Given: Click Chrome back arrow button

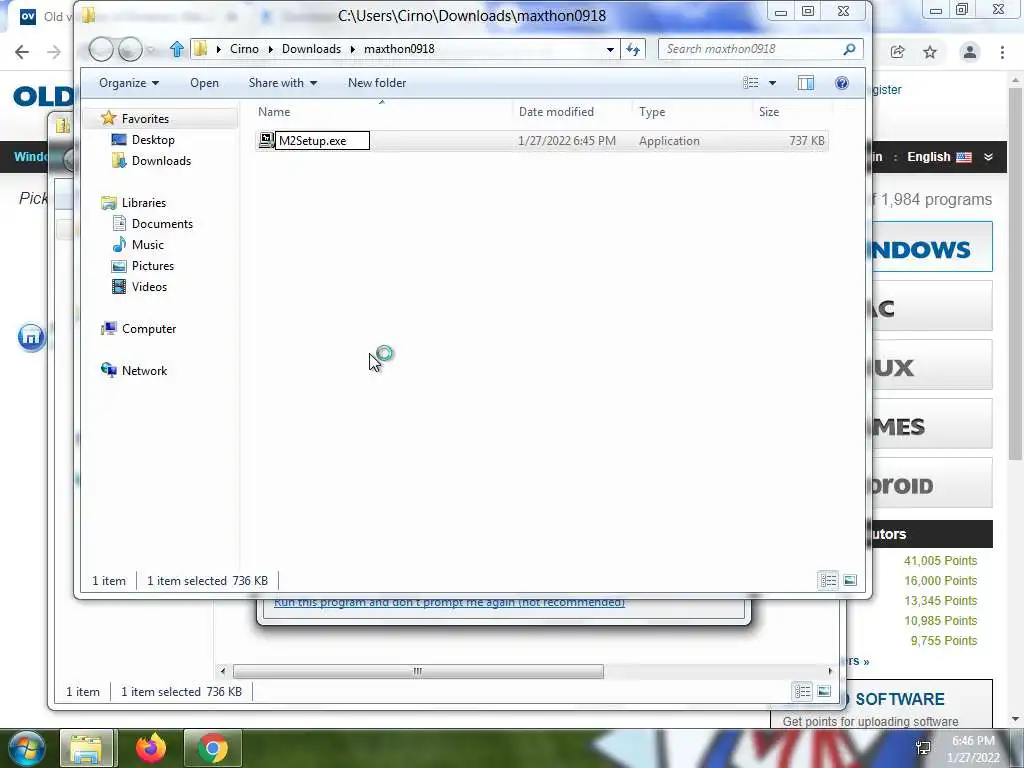Looking at the screenshot, I should (22, 52).
